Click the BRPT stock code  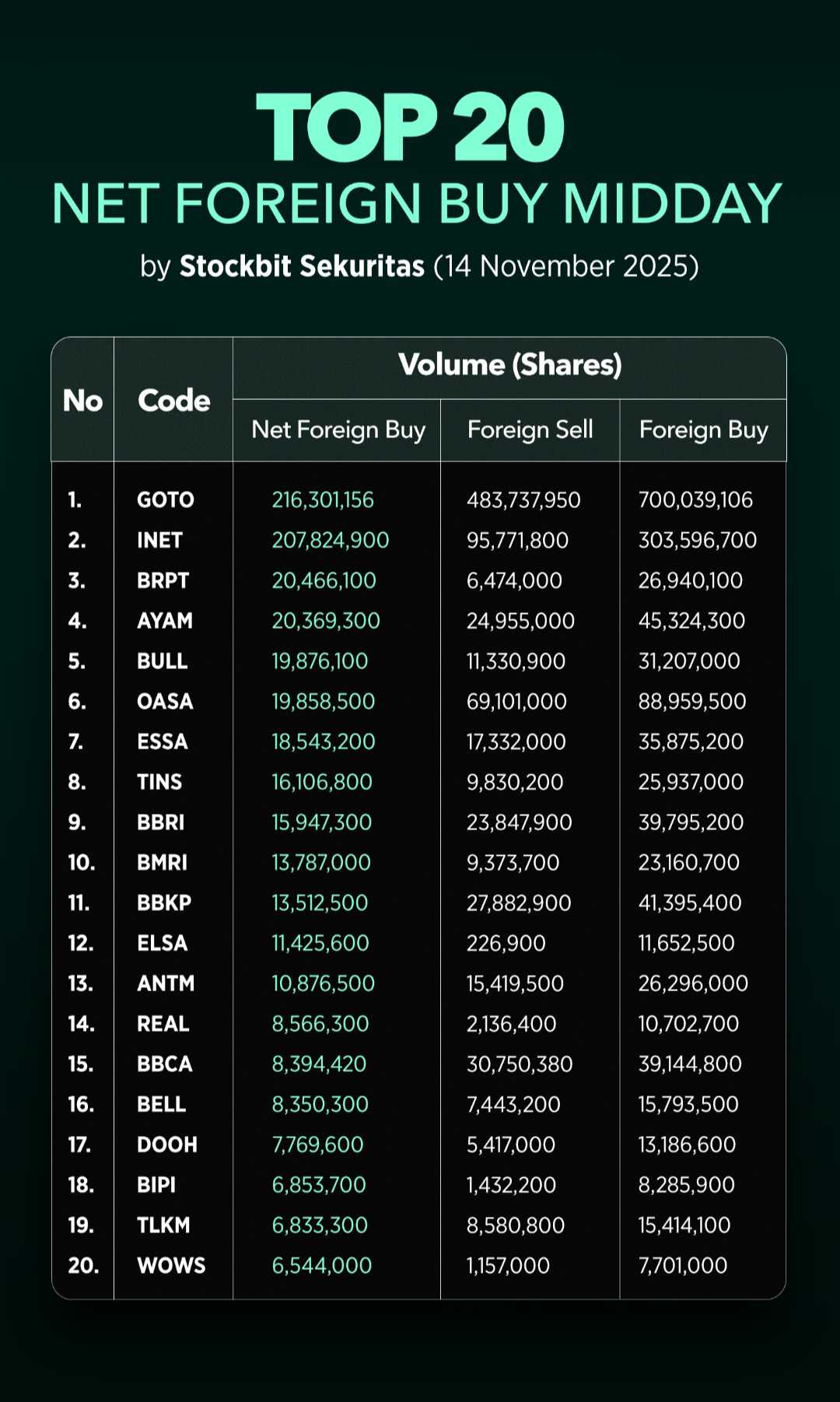point(163,580)
